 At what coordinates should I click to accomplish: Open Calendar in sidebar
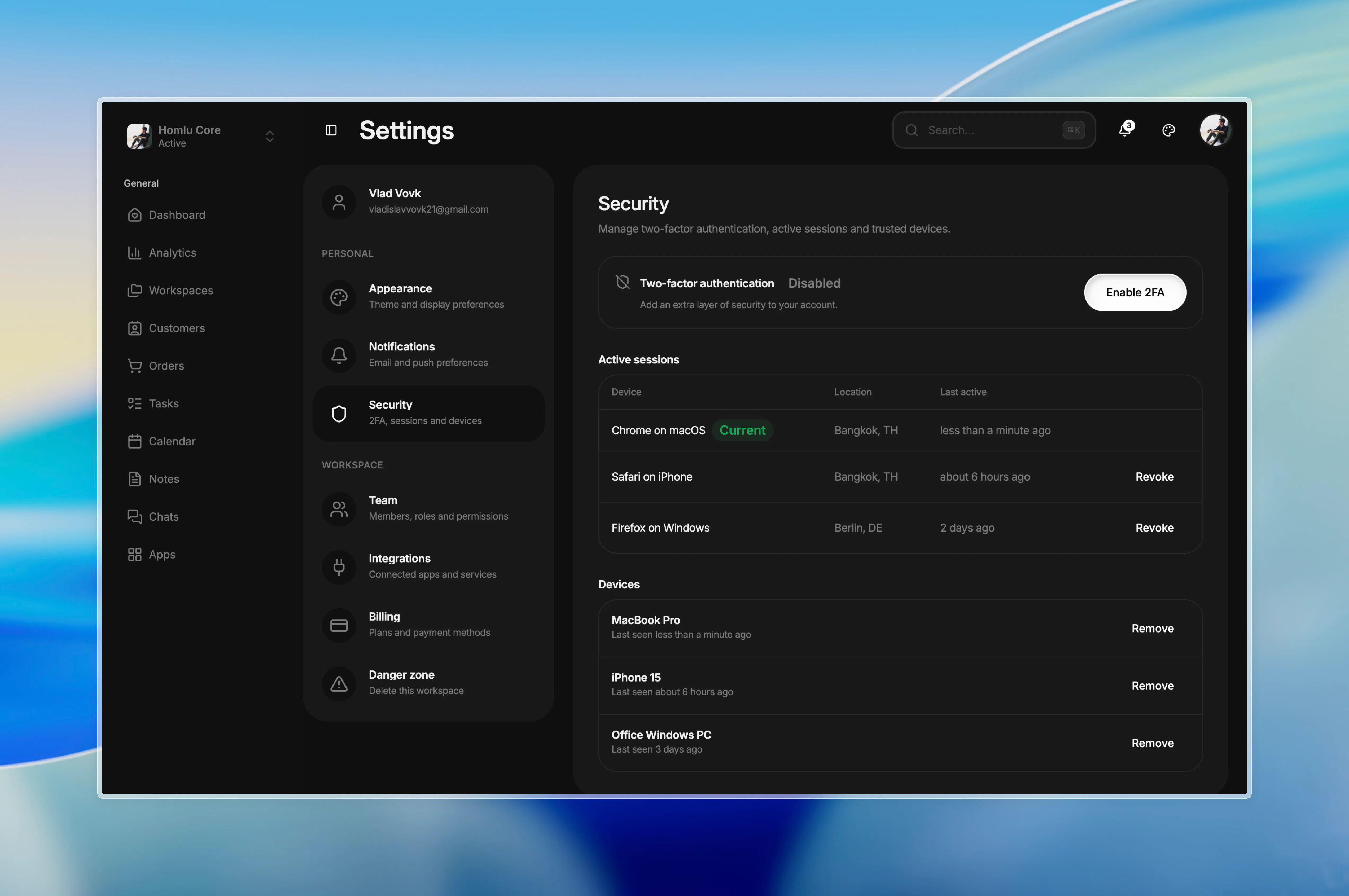172,441
